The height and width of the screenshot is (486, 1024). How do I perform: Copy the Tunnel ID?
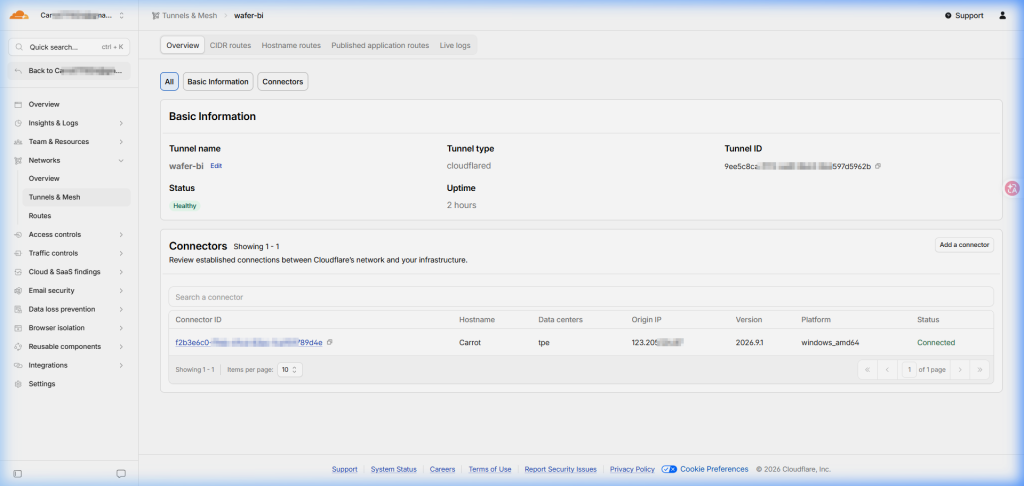pos(878,166)
